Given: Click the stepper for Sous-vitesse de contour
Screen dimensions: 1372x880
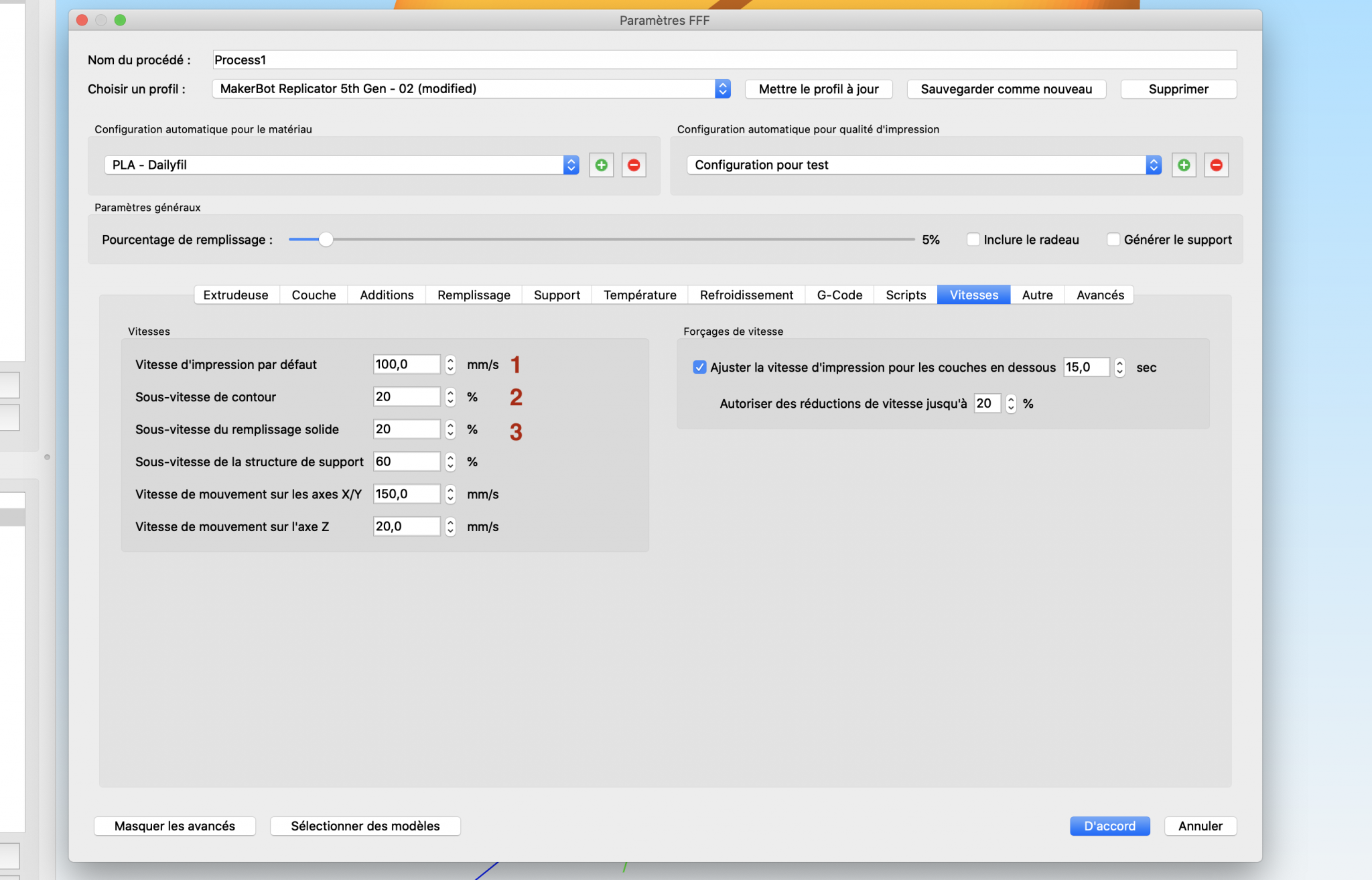Looking at the screenshot, I should click(x=450, y=397).
